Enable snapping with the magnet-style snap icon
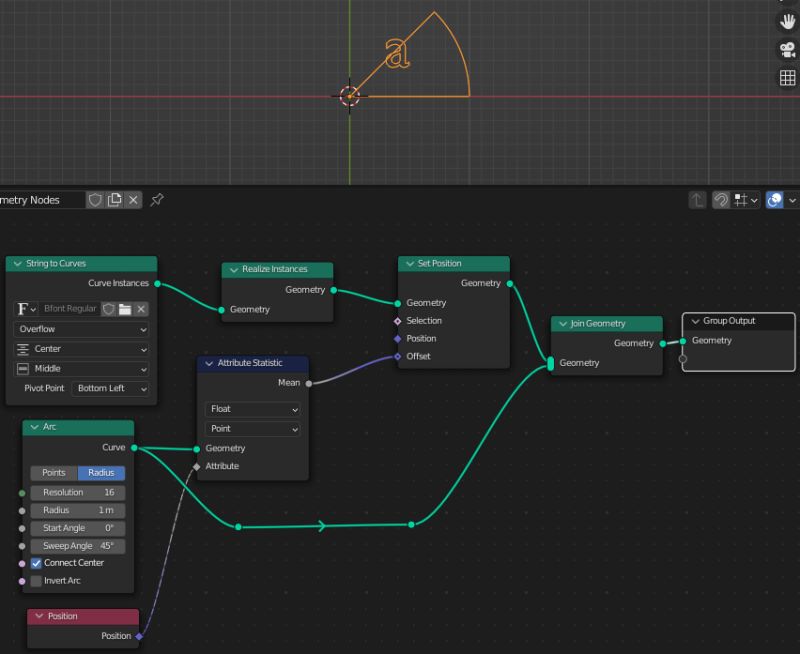The image size is (800, 654). tap(722, 200)
